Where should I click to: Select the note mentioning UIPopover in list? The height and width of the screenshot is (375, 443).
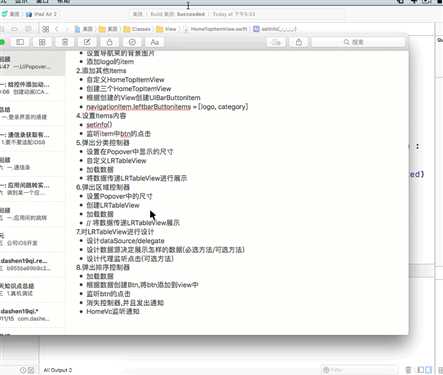[32, 63]
